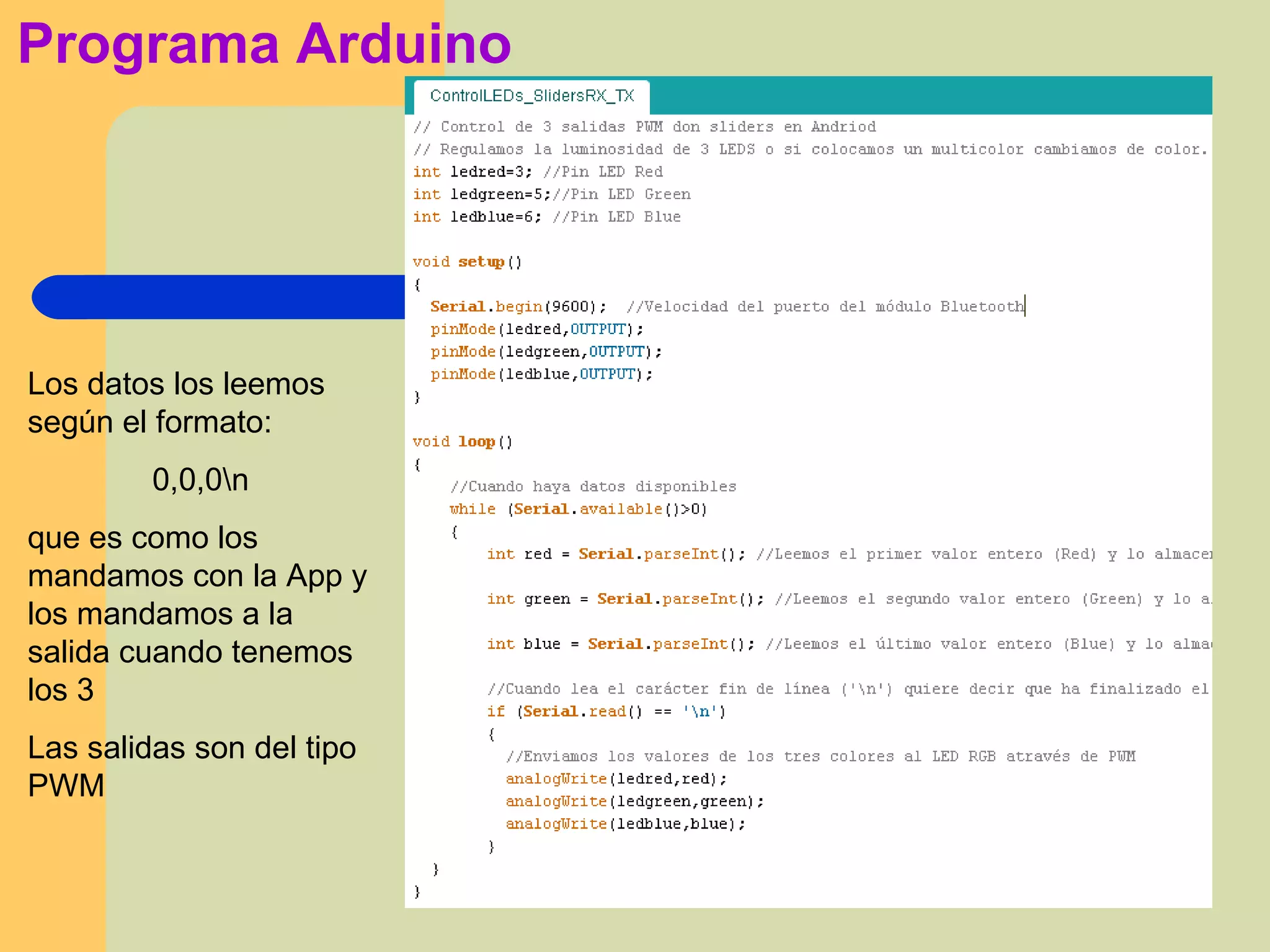This screenshot has height=952, width=1270.
Task: Click 'pinMode(ledgreen,OUTPUT);' line
Action: pyautogui.click(x=546, y=352)
